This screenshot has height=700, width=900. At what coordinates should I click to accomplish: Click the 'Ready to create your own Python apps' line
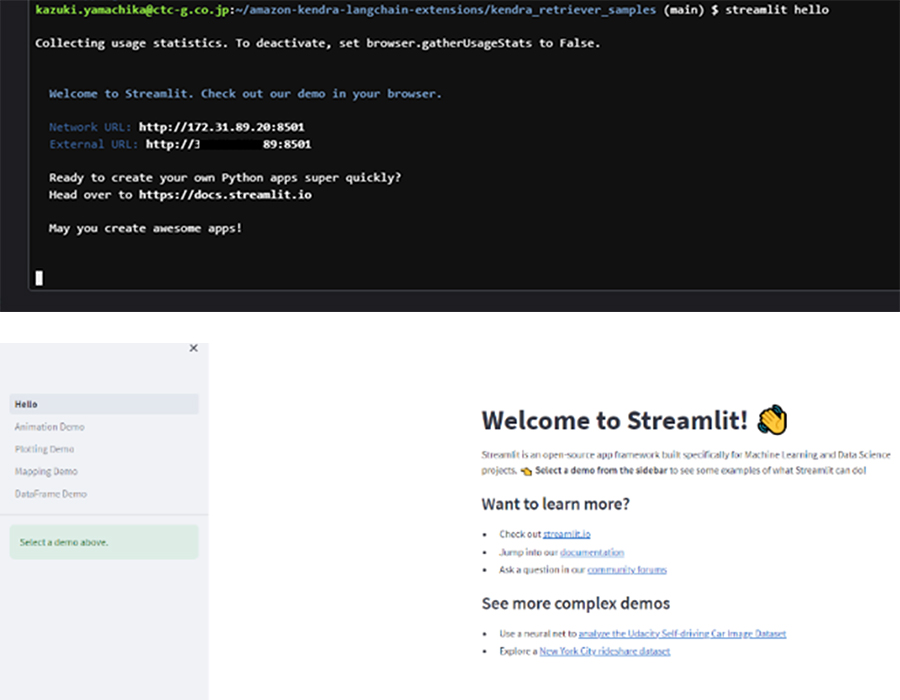pos(225,178)
